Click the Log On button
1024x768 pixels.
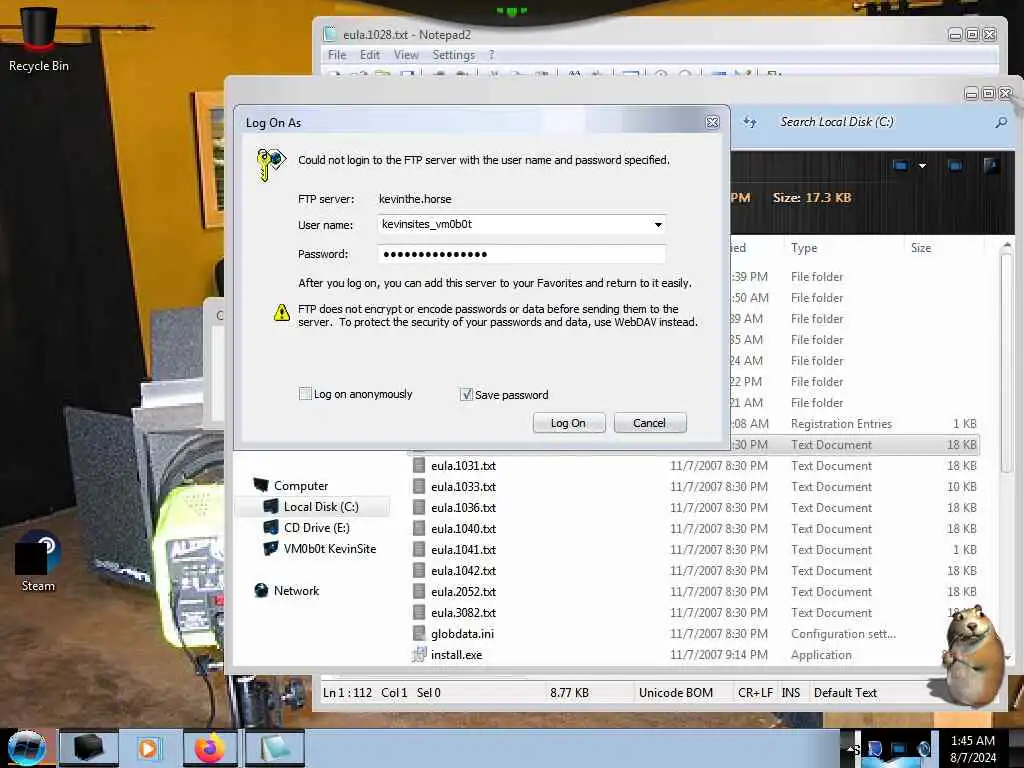pyautogui.click(x=569, y=423)
